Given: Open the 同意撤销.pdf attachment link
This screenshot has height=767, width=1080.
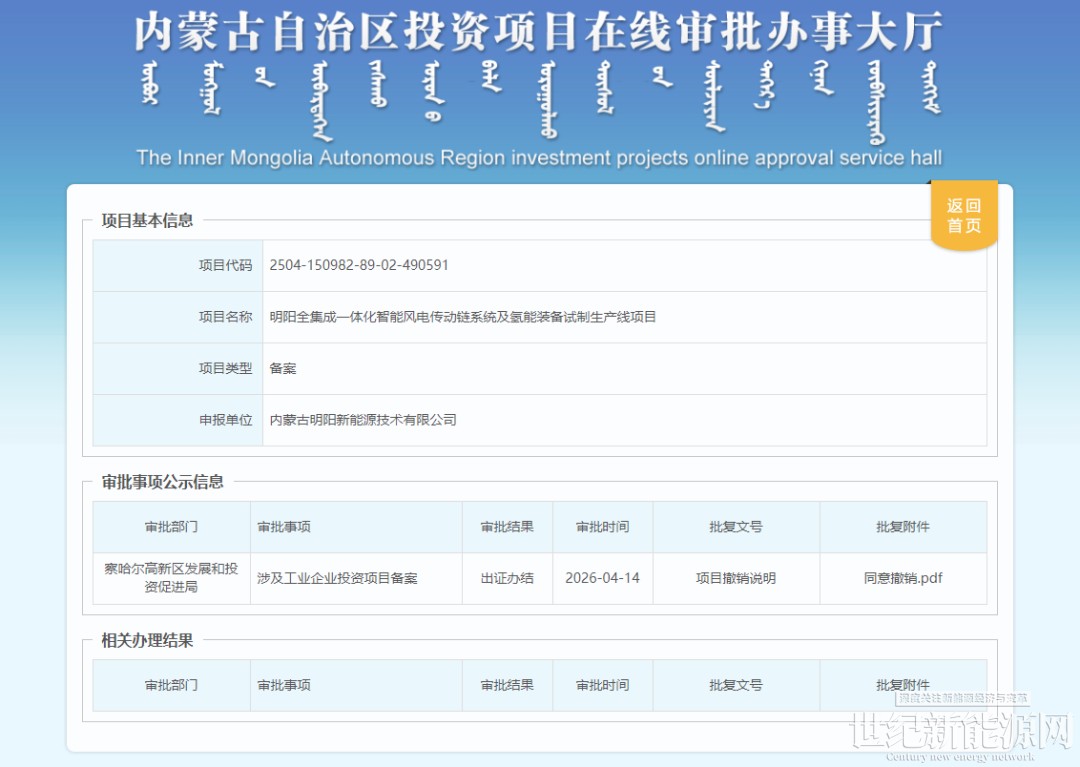Looking at the screenshot, I should coord(903,578).
